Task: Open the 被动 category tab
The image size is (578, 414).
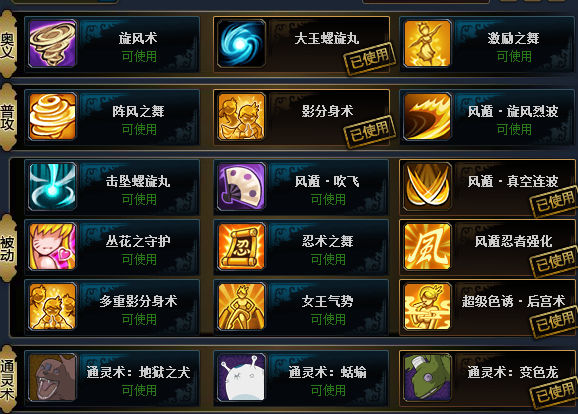Action: coord(8,248)
